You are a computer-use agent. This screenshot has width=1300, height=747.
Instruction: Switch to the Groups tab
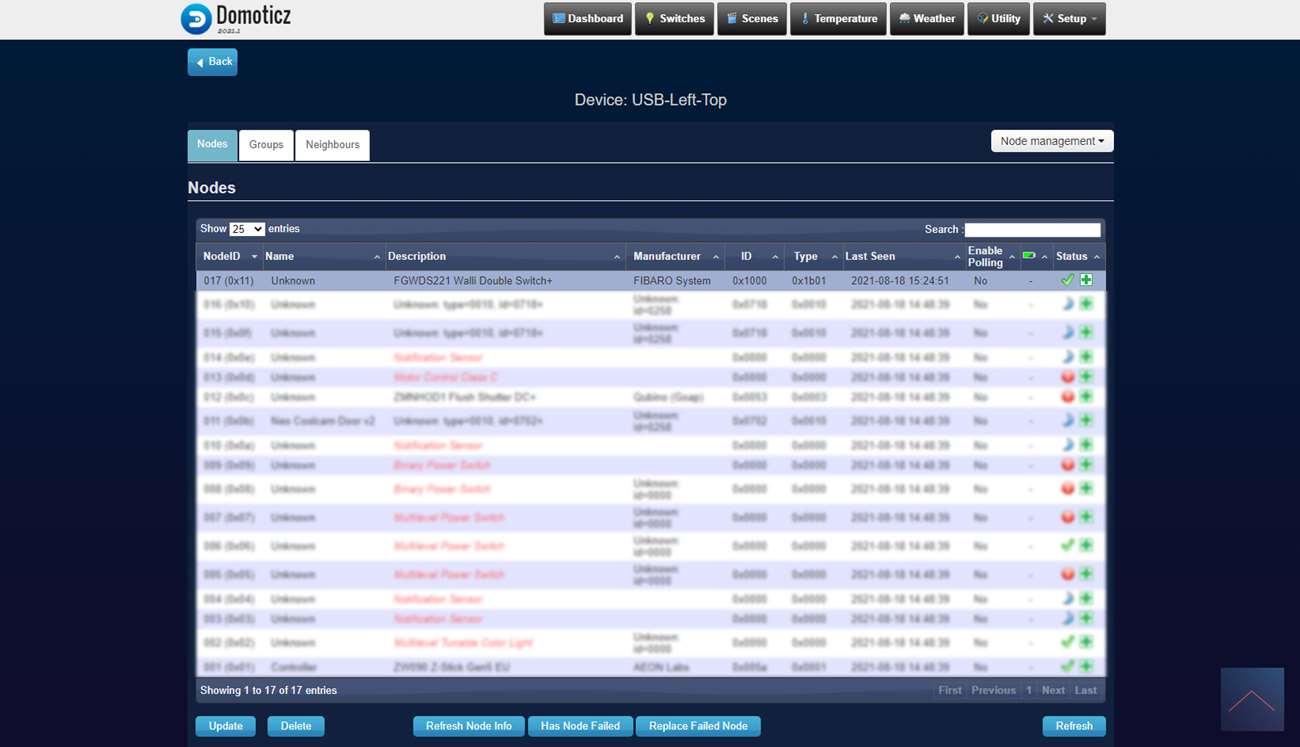click(266, 145)
